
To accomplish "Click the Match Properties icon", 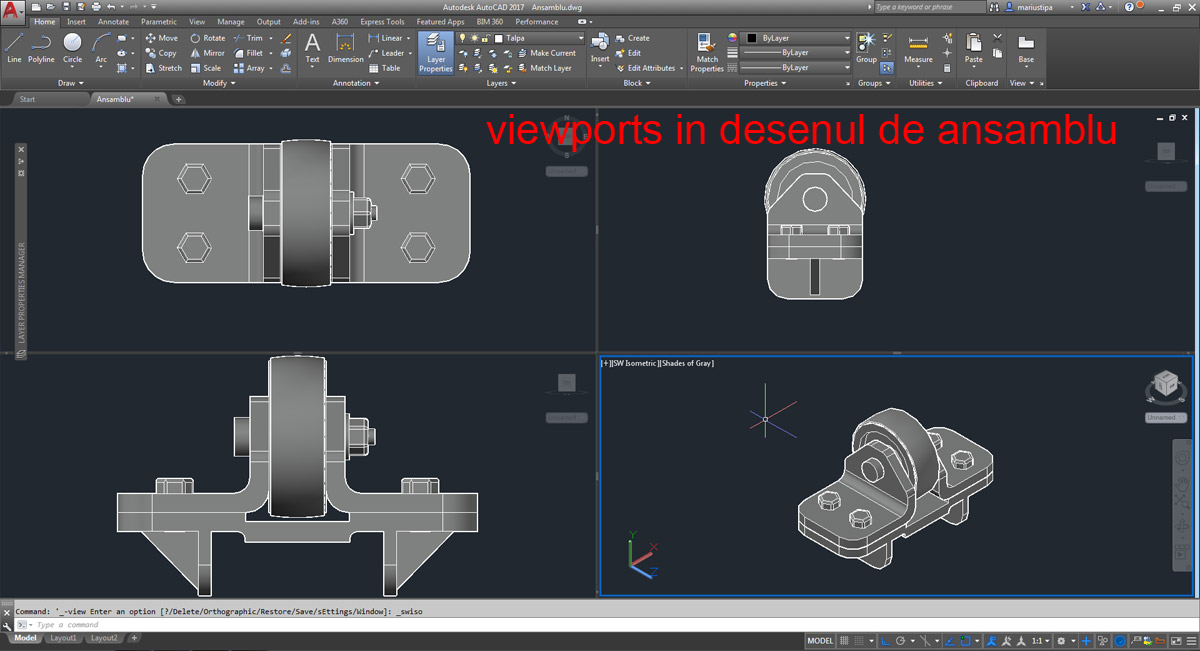I will [x=707, y=52].
